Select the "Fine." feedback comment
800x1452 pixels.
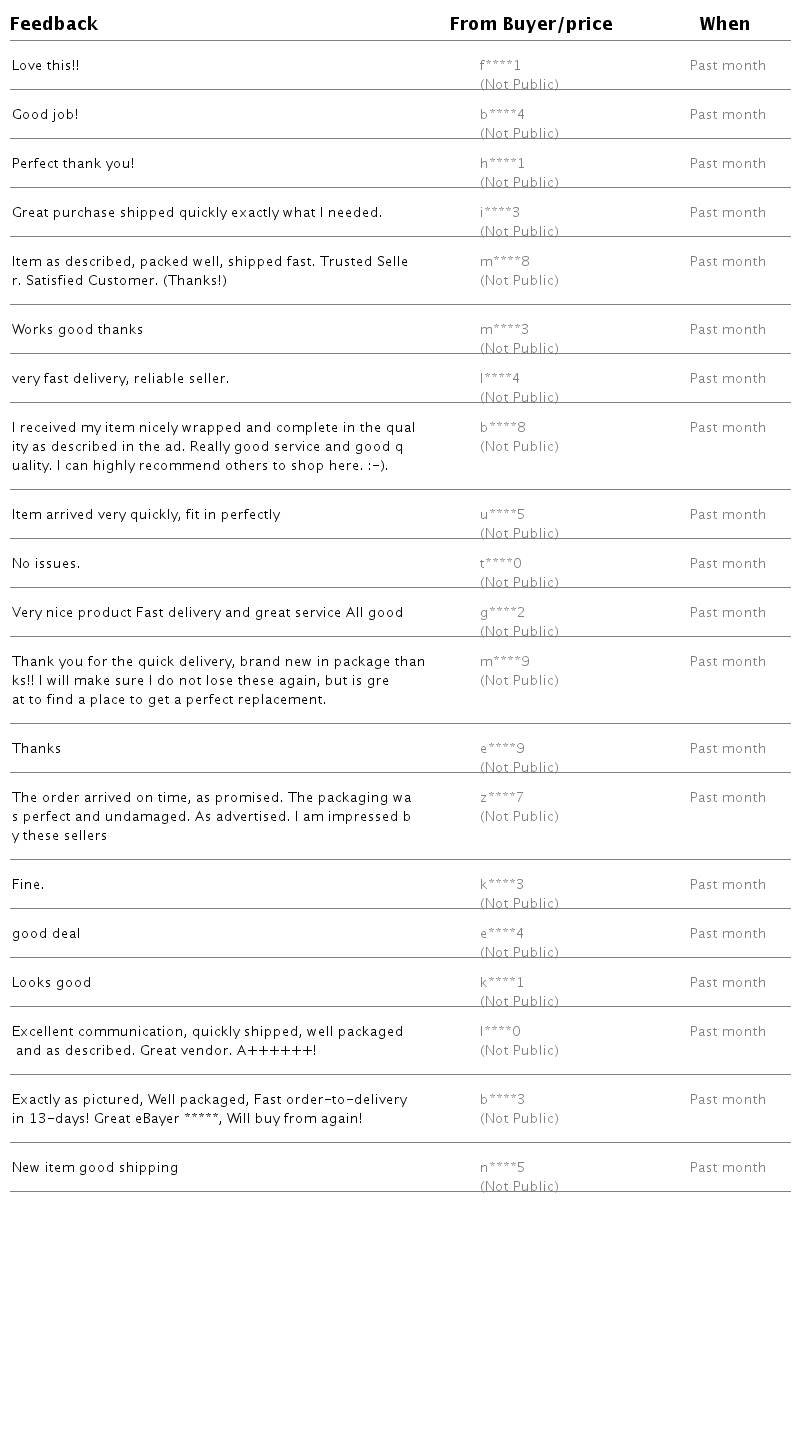[28, 885]
